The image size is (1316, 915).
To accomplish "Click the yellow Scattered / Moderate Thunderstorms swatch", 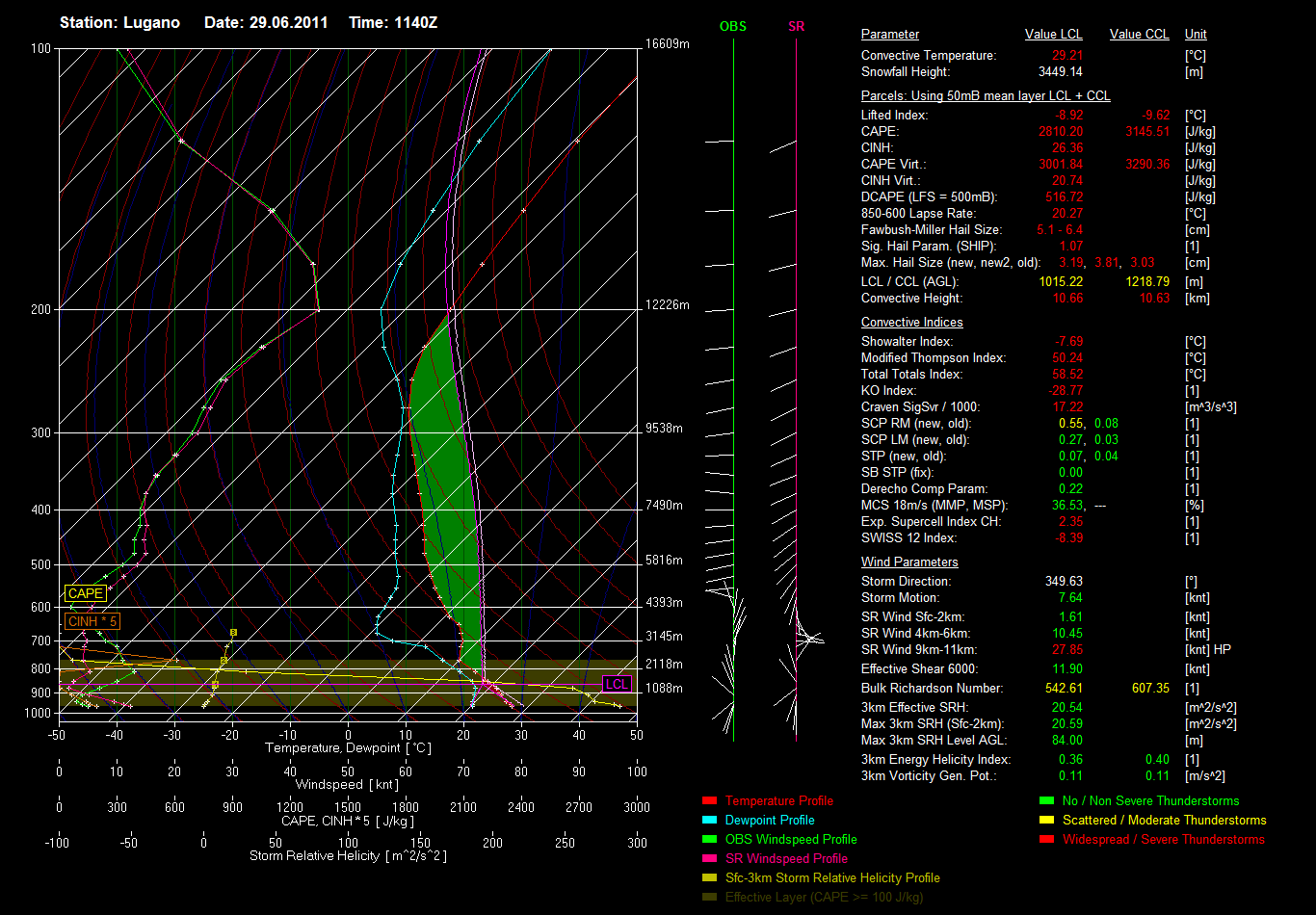I will pyautogui.click(x=1047, y=821).
